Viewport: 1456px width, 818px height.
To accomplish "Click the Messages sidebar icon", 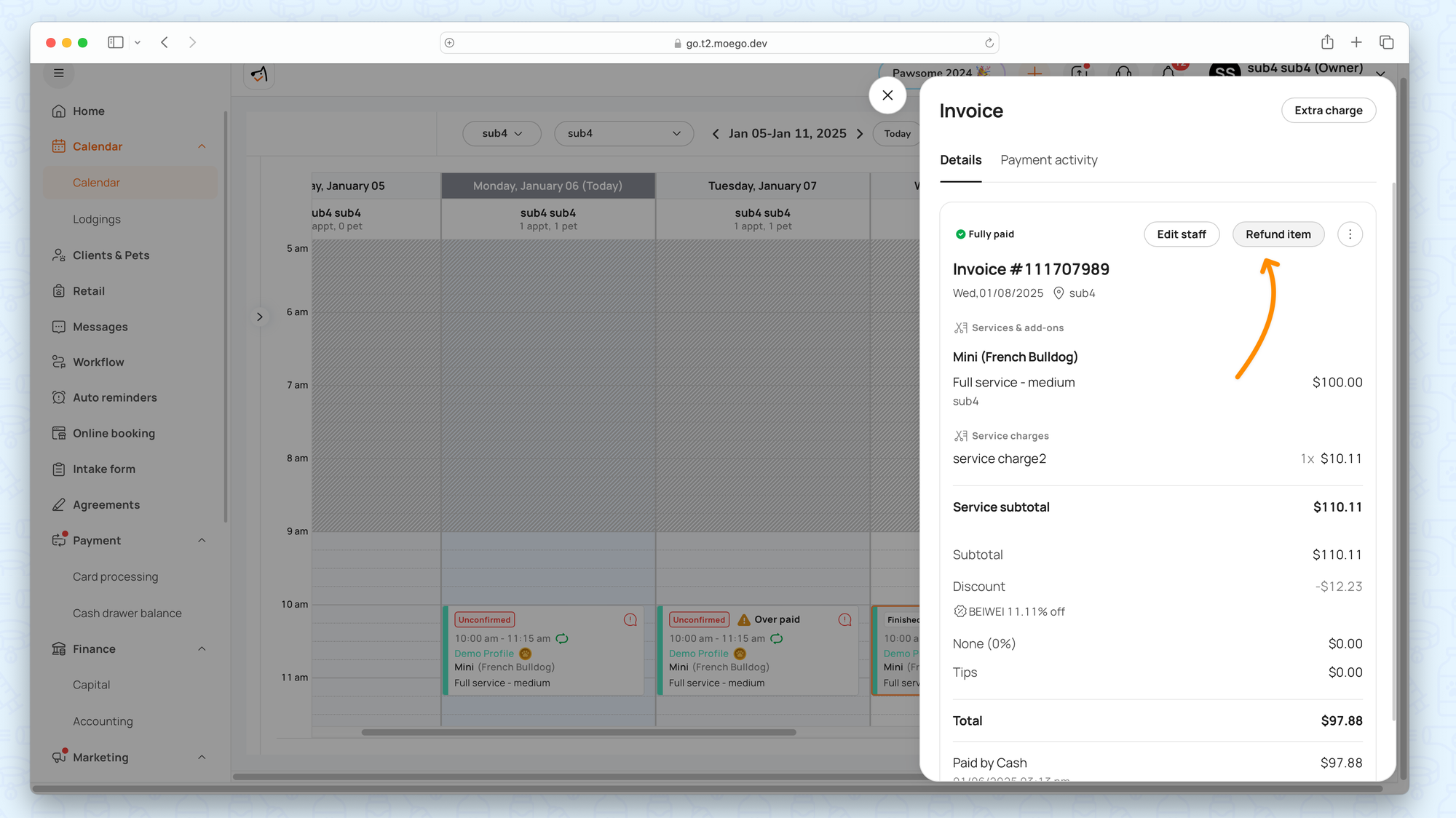I will click(59, 327).
